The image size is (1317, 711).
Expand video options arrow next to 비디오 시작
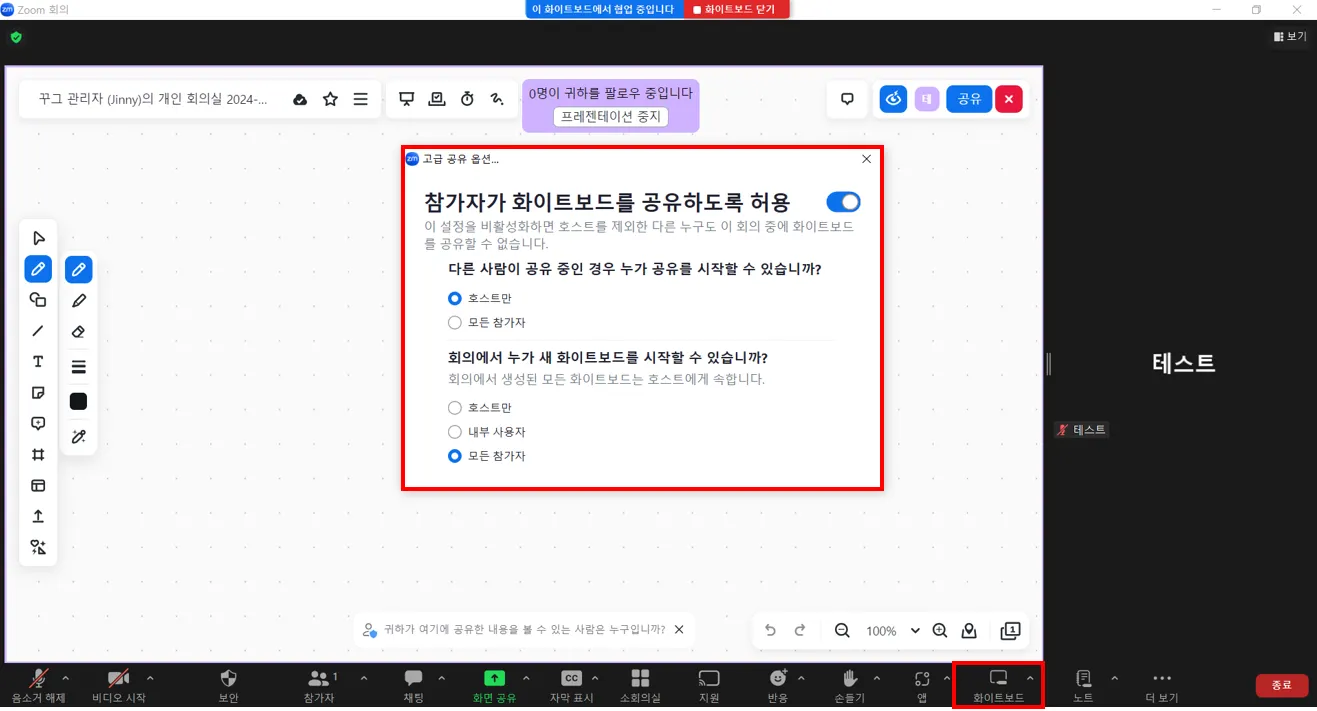click(x=150, y=678)
